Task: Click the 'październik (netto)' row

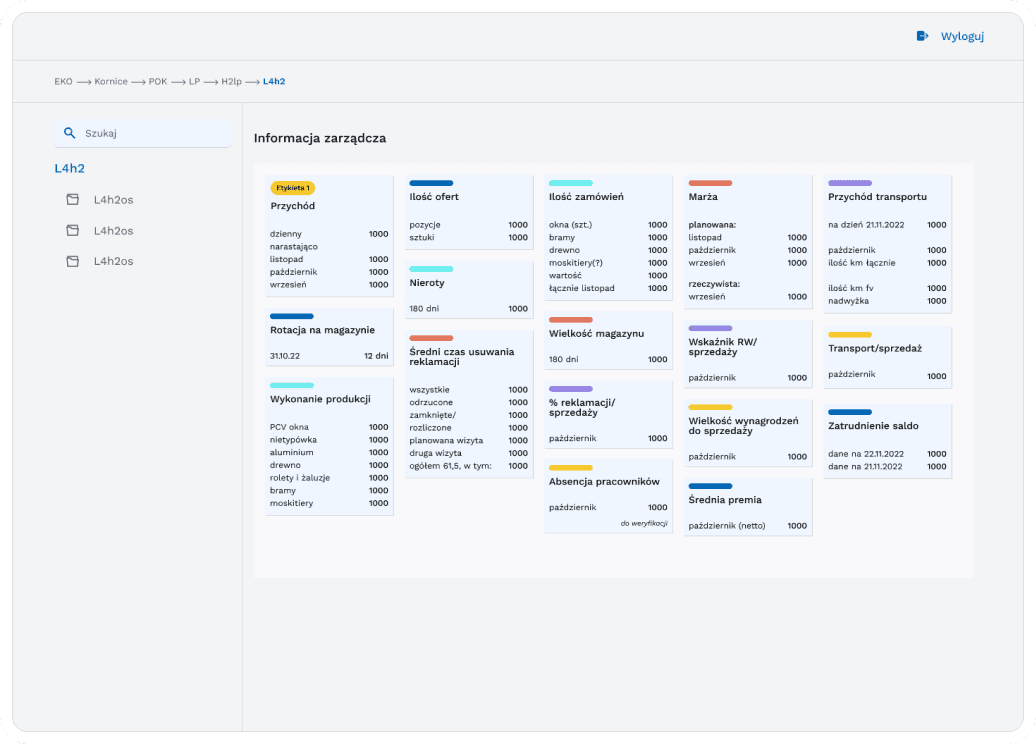Action: (x=747, y=526)
